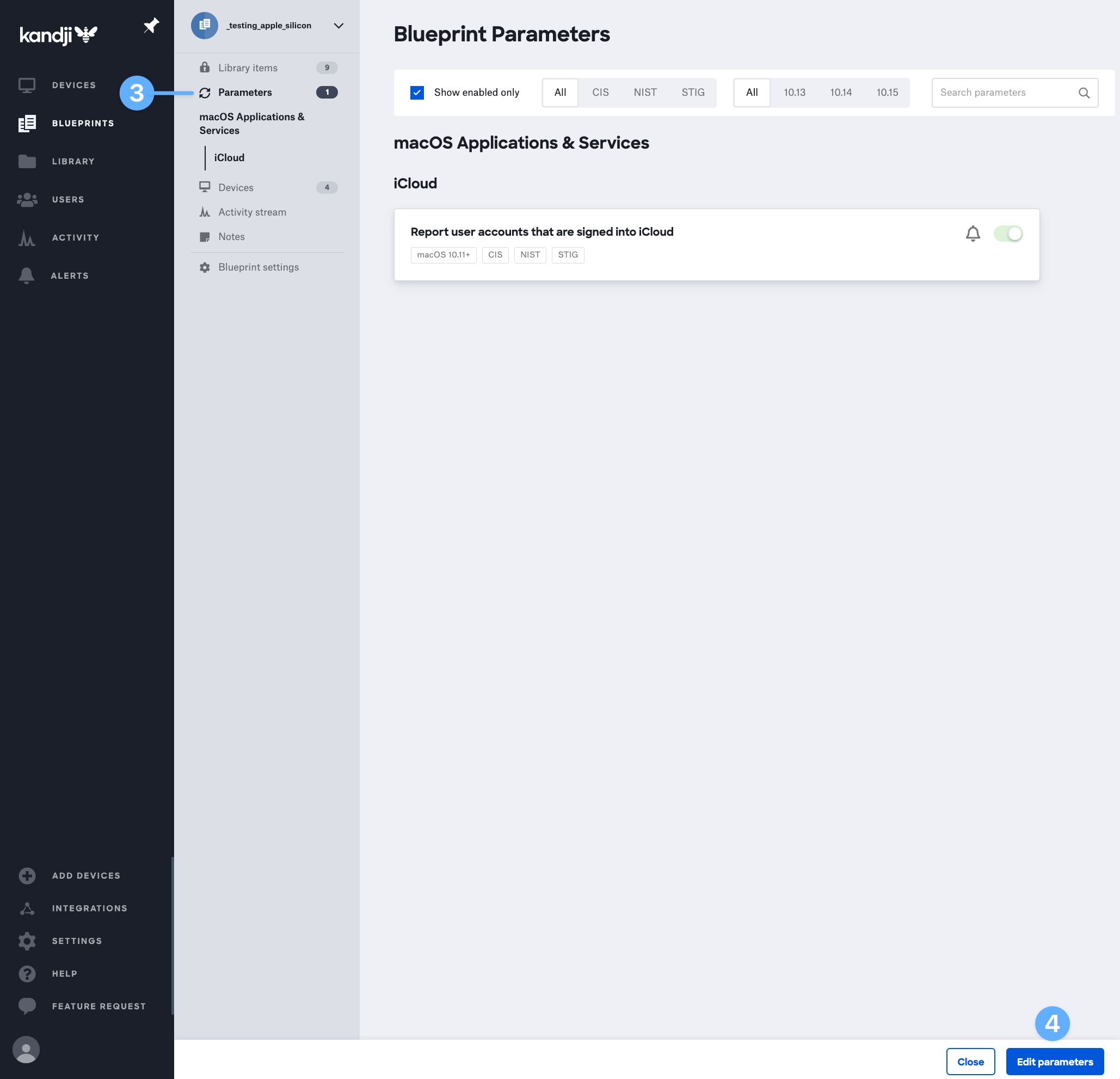Open the Library section

pos(73,161)
